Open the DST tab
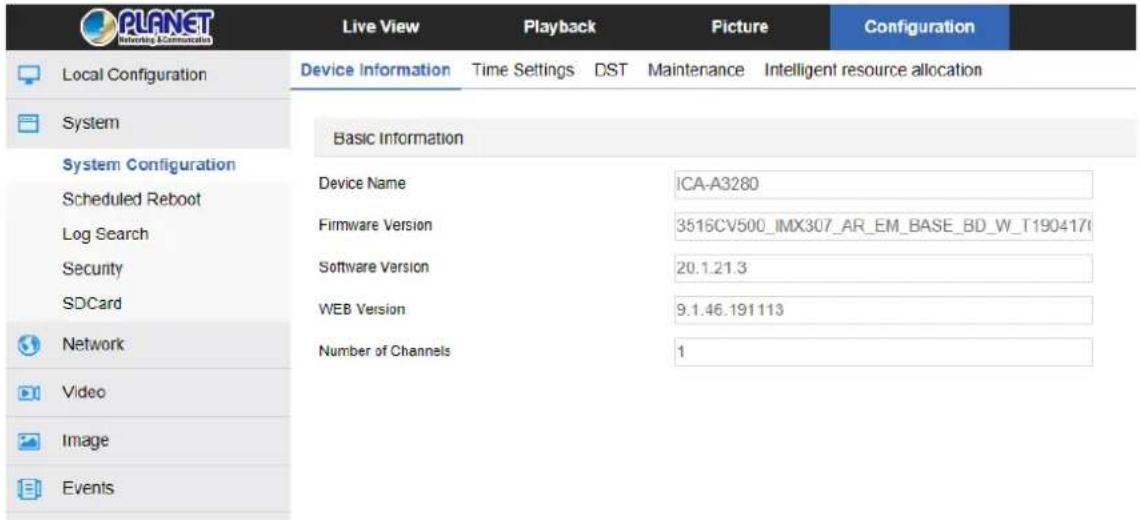1140x520 pixels. [x=611, y=71]
